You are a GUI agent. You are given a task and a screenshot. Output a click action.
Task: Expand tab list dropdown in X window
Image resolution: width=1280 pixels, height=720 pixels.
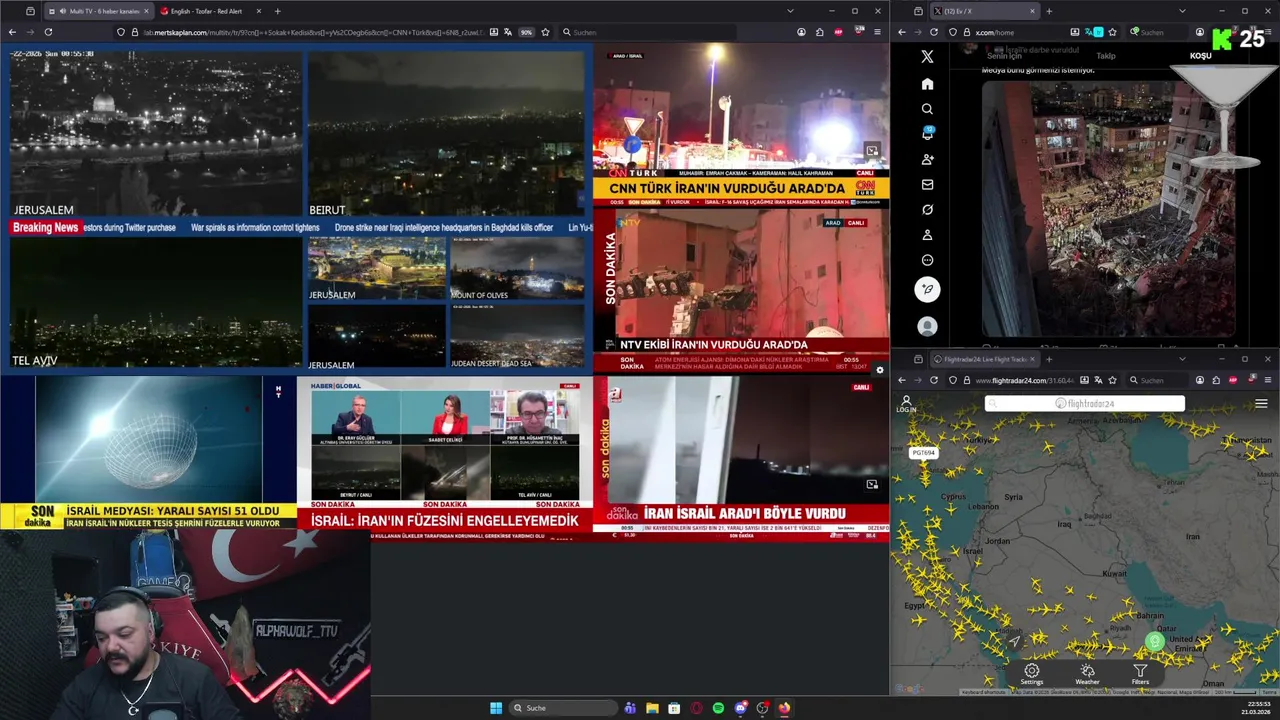click(1182, 11)
